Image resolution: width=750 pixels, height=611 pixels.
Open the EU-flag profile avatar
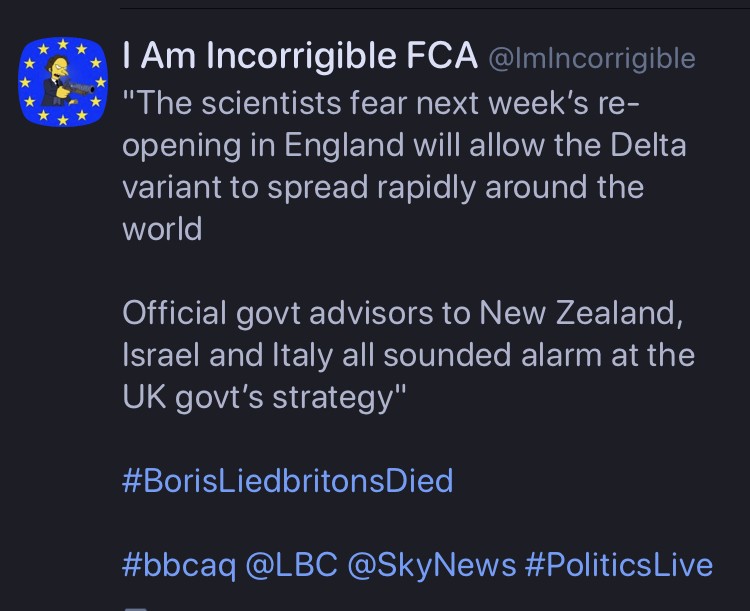[63, 82]
